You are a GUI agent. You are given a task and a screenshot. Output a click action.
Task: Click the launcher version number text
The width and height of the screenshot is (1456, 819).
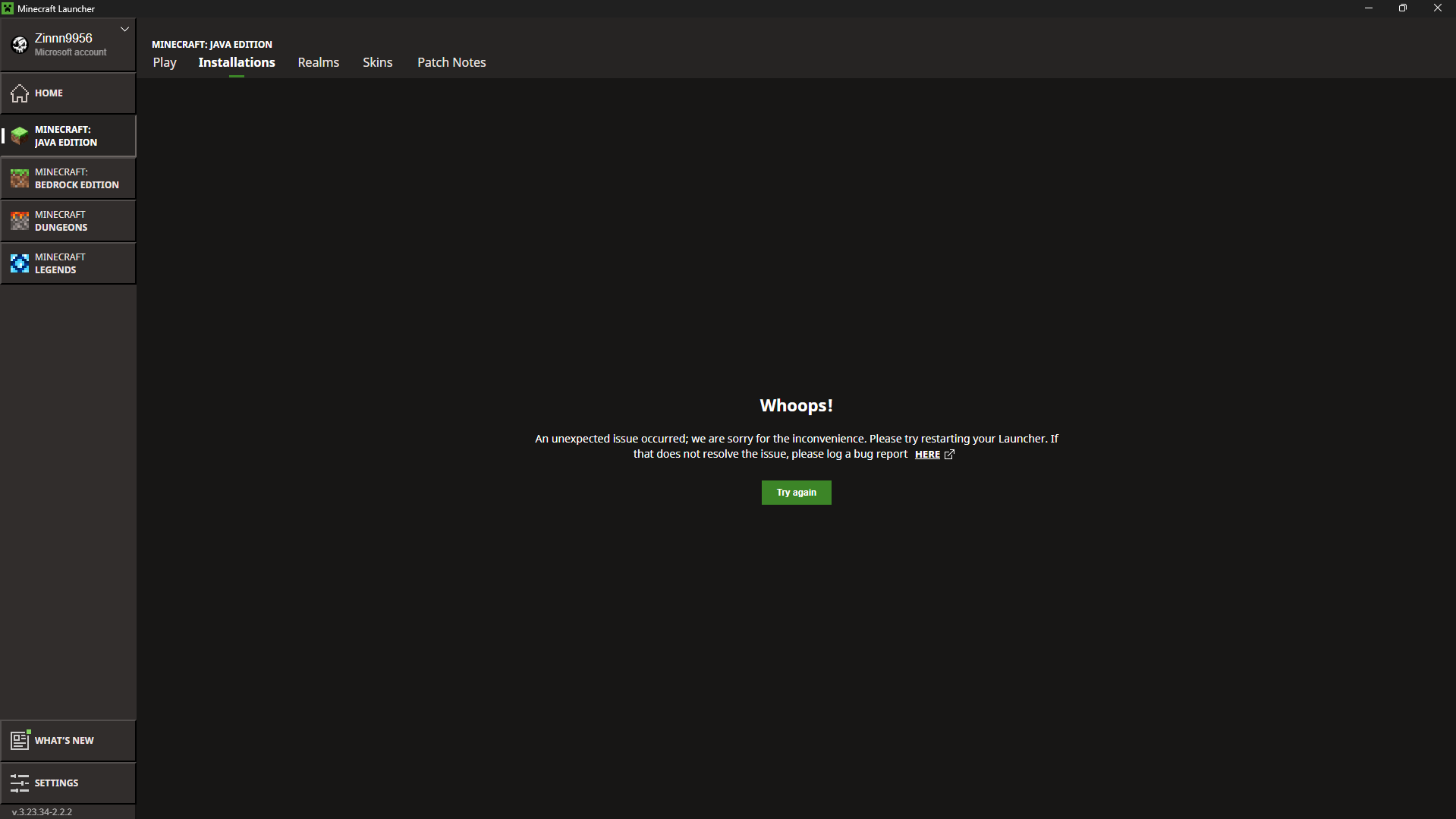click(x=42, y=811)
